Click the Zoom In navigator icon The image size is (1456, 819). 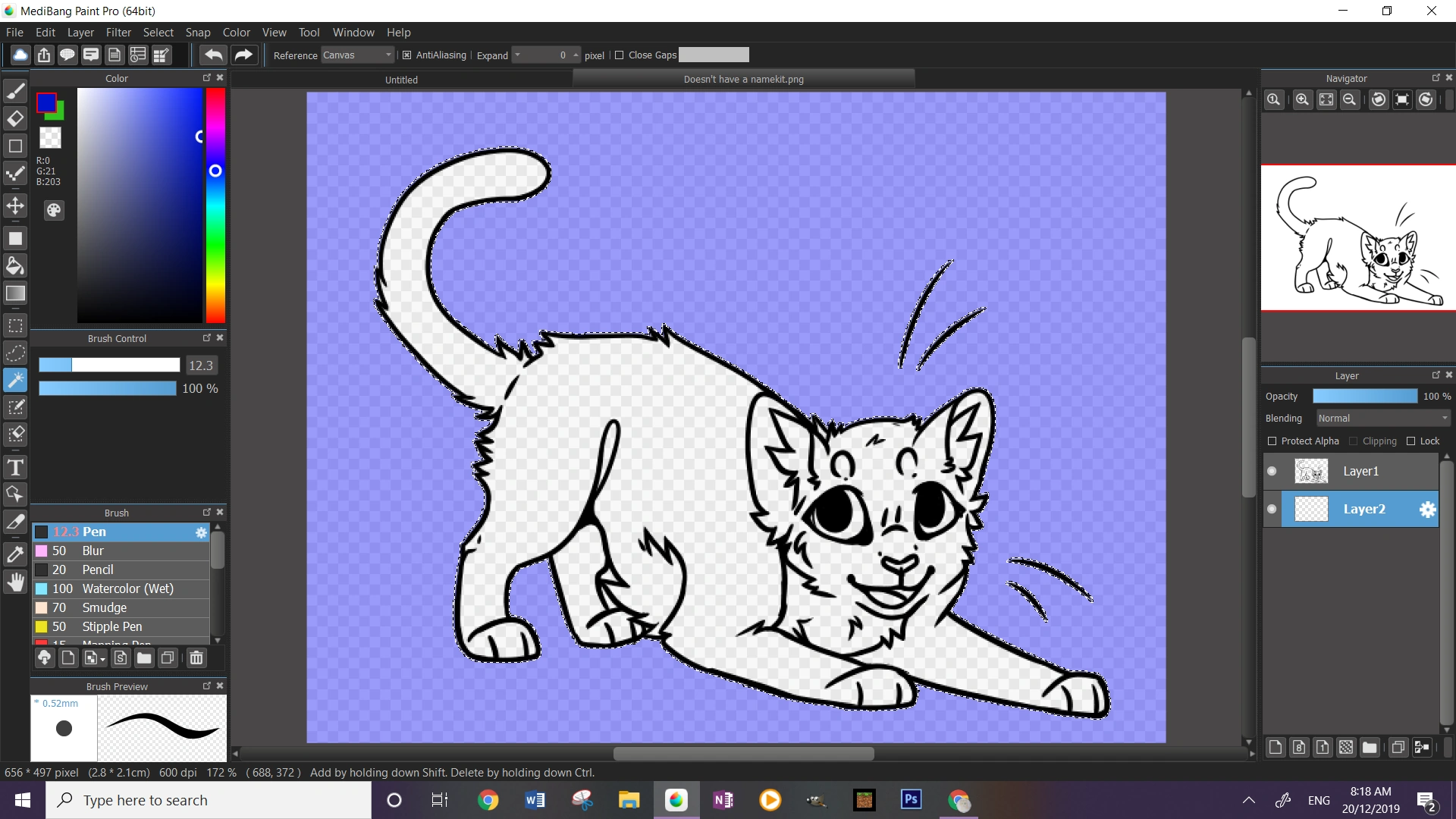coord(1302,99)
